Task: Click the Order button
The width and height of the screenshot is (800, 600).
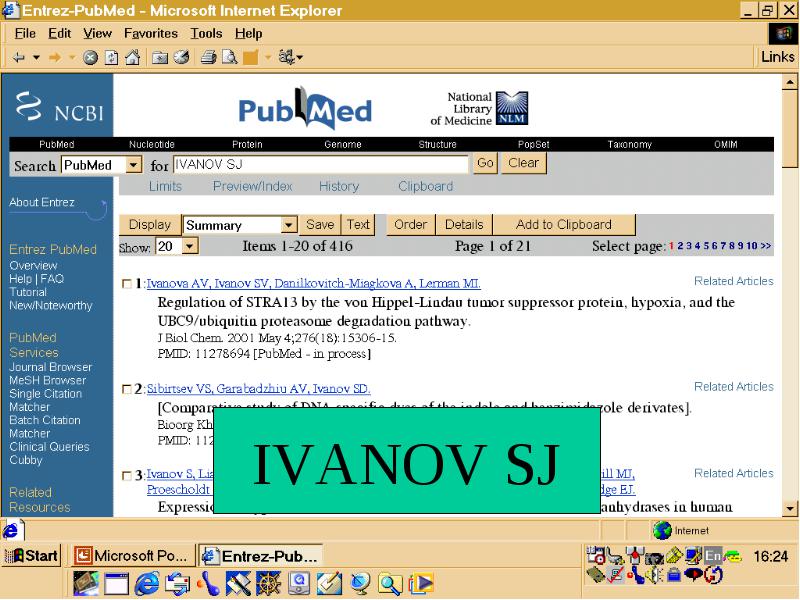Action: (411, 225)
